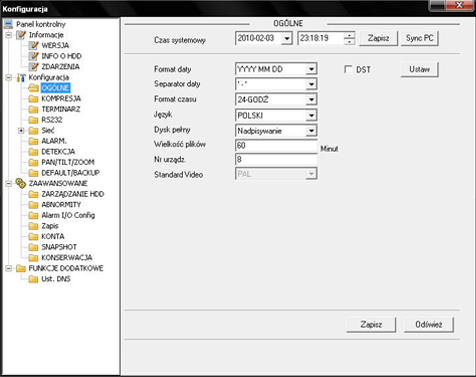Collapse the ZAAWANSOWANE tree node
Screen dimensions: 476x377
click(x=9, y=184)
